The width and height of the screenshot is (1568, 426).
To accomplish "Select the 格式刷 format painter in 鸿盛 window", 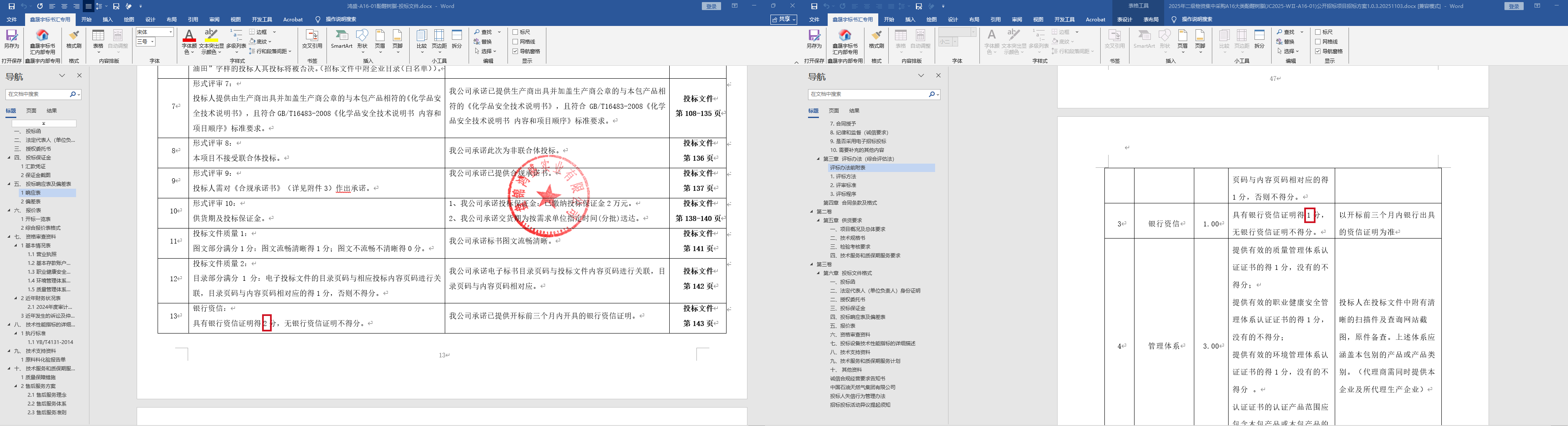I will tap(74, 39).
